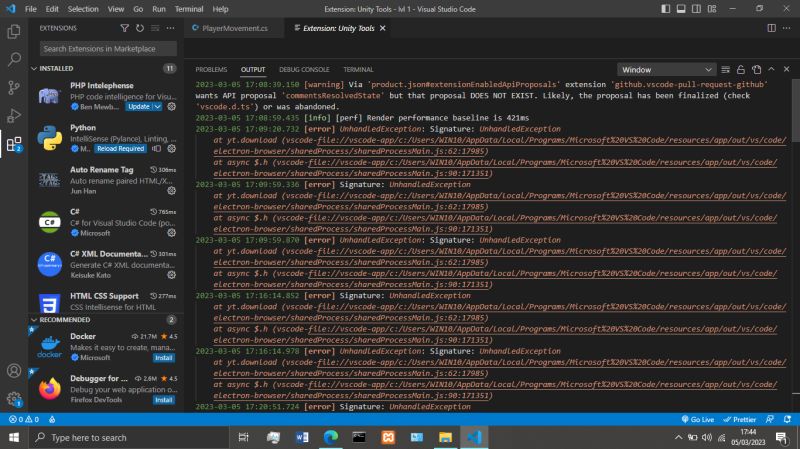Show errors and warnings in status bar
Image resolution: width=800 pixels, height=449 pixels.
(24, 419)
